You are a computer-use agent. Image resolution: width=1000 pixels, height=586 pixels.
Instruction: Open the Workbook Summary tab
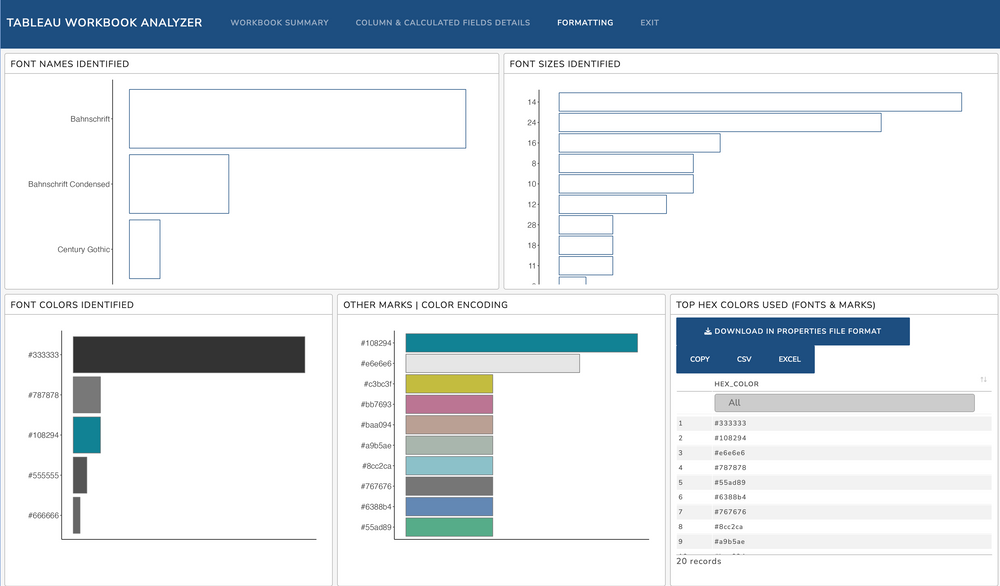[x=279, y=22]
